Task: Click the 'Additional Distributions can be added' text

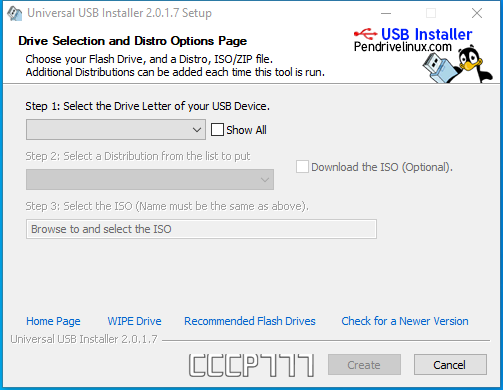Action: [175, 72]
